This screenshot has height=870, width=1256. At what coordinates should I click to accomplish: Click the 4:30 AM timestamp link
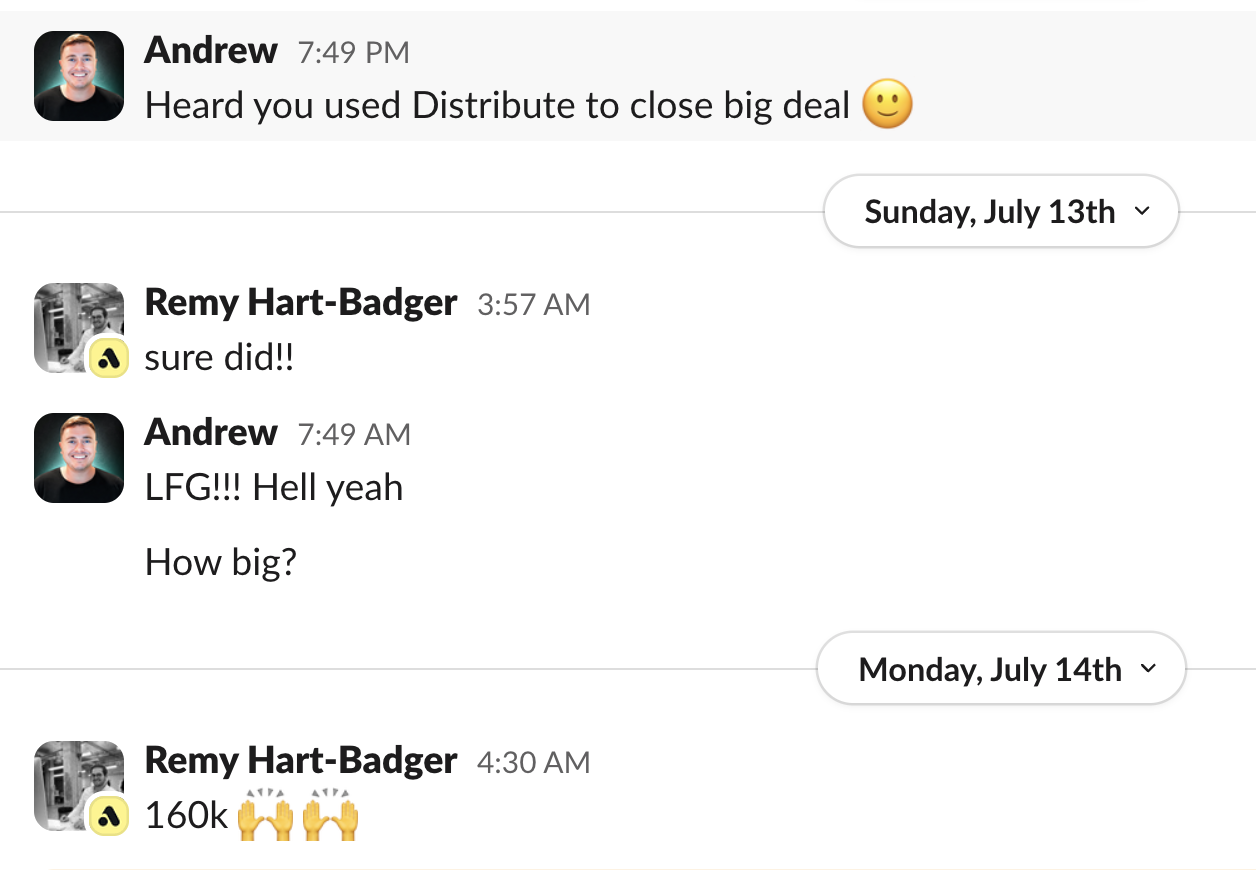click(534, 763)
